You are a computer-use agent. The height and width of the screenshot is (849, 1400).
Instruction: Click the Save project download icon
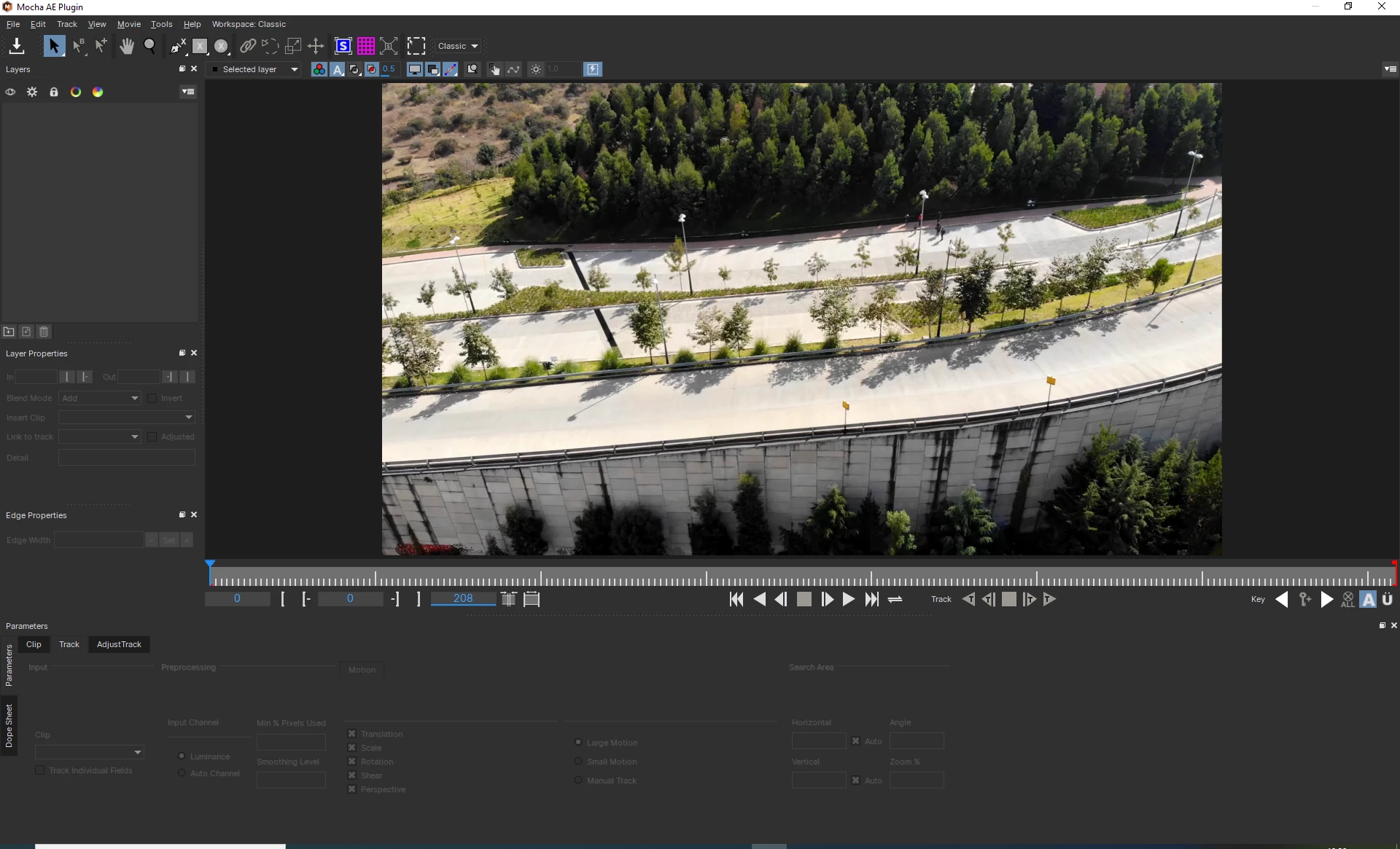click(16, 46)
